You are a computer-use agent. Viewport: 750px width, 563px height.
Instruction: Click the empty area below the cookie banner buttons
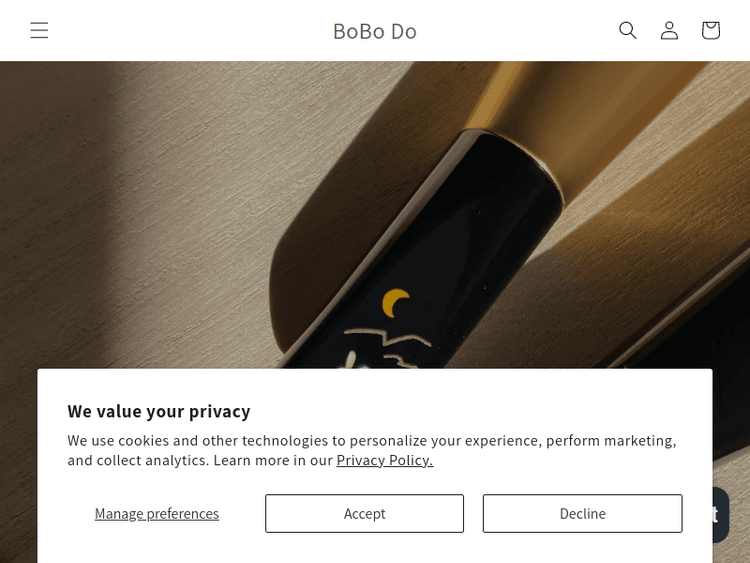[375, 548]
